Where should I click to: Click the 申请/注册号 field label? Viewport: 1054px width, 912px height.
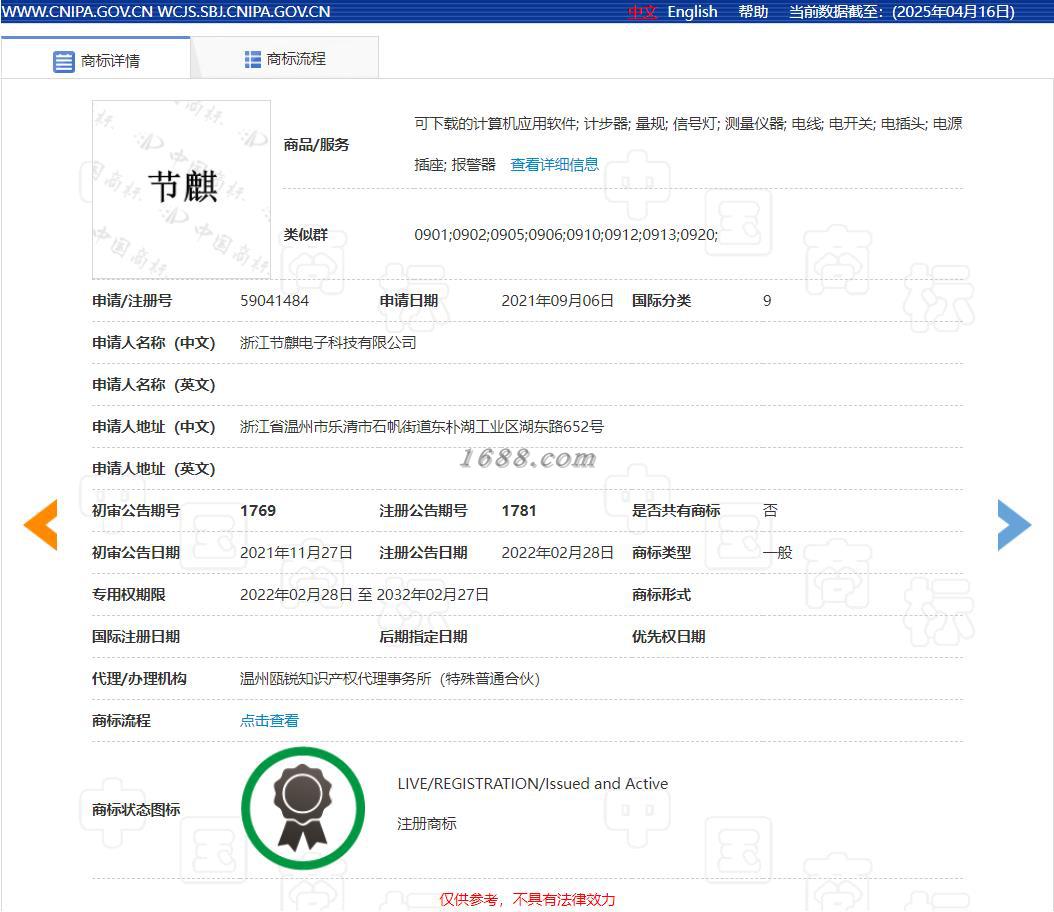tap(132, 300)
